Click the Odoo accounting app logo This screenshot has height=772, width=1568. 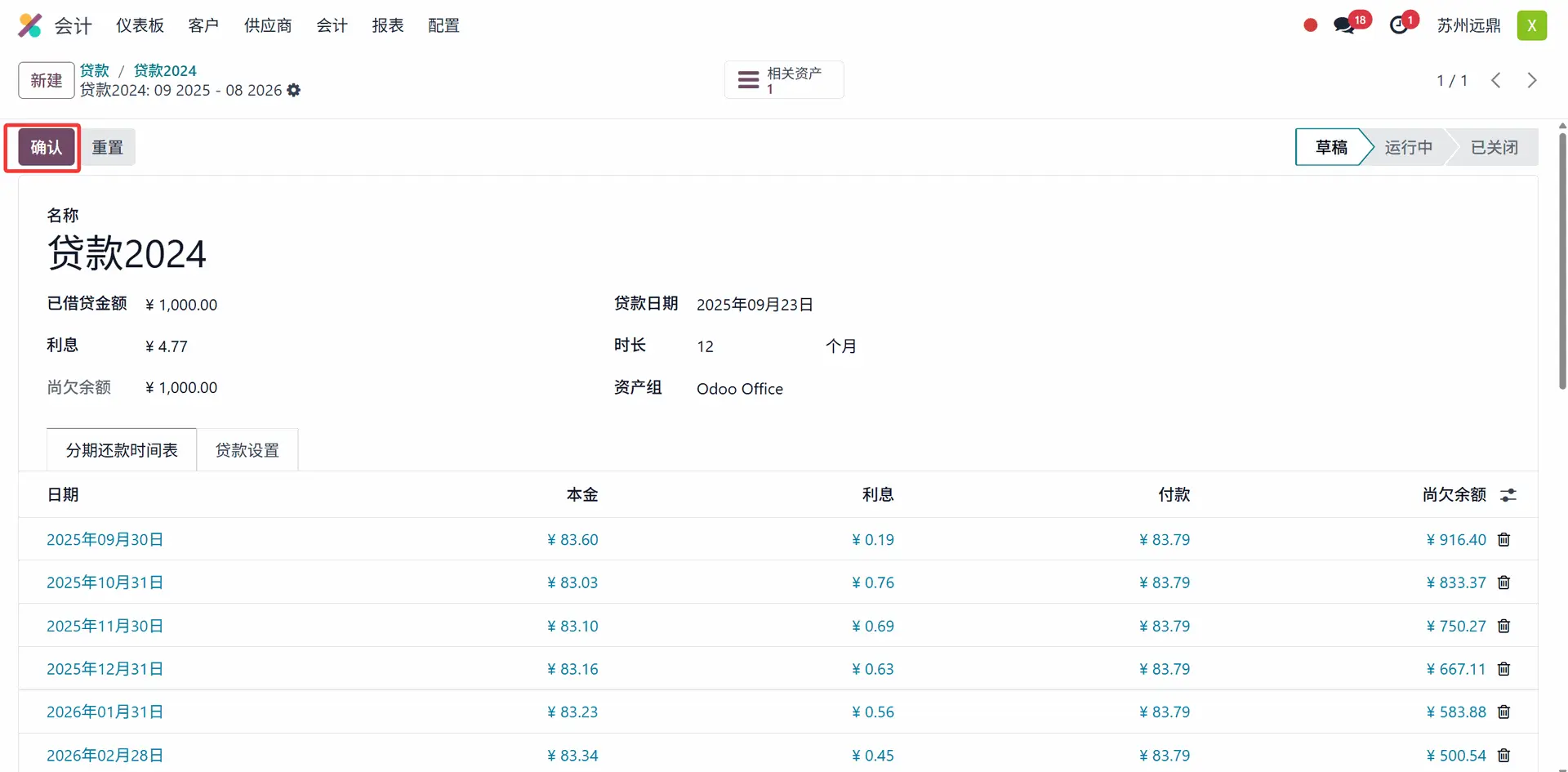[29, 25]
